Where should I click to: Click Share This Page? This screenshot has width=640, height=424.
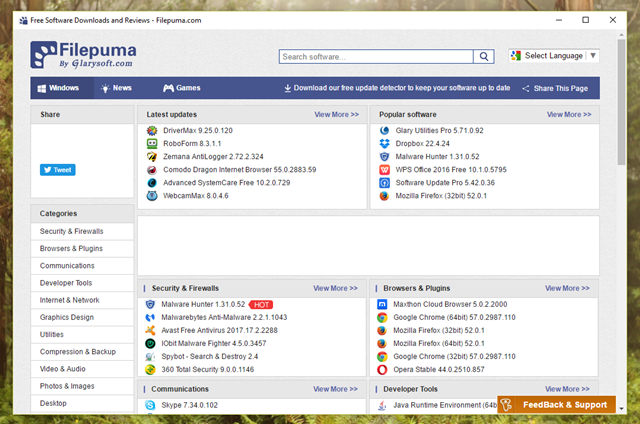click(x=555, y=89)
